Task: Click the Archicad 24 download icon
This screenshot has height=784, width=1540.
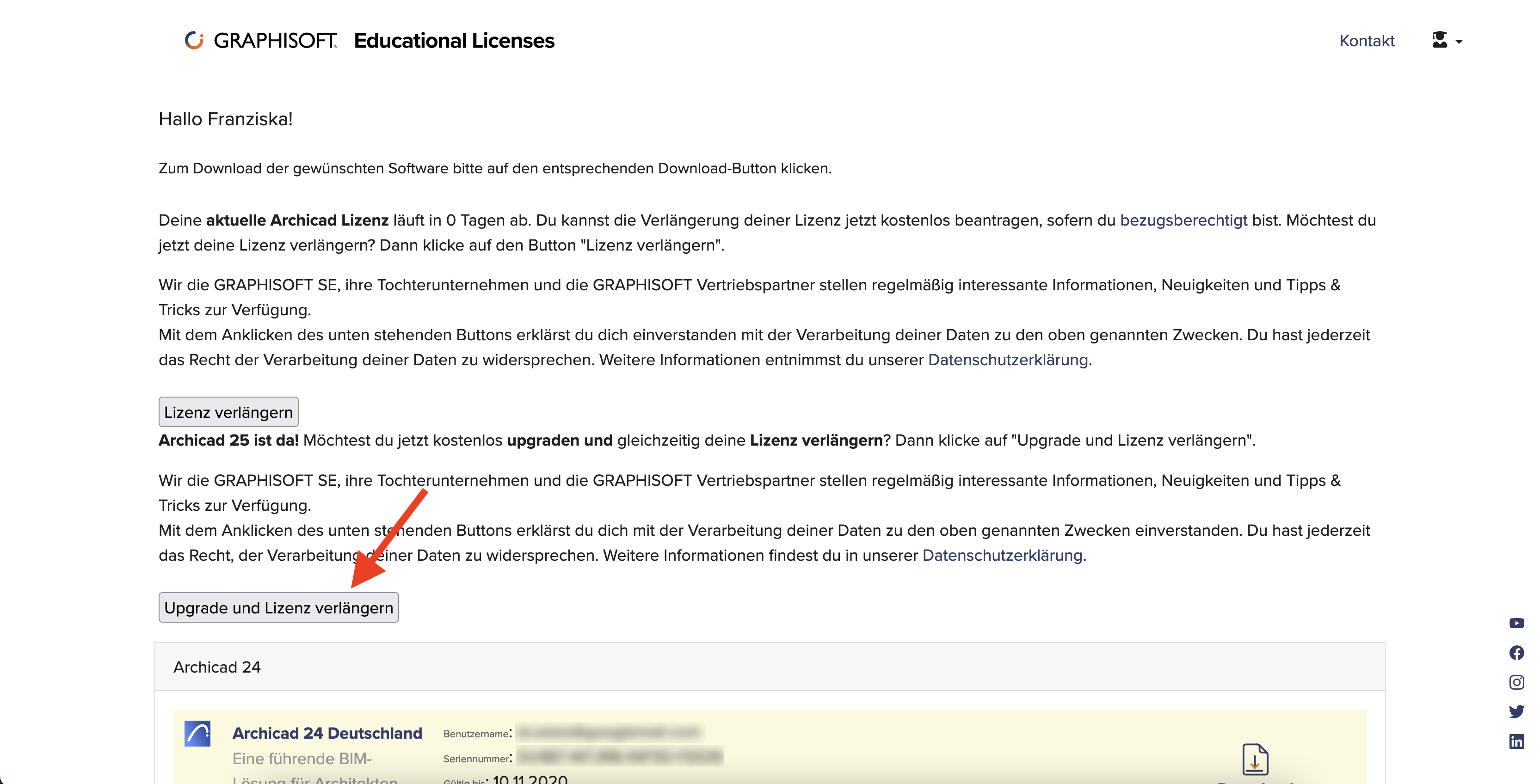Action: 1255,759
